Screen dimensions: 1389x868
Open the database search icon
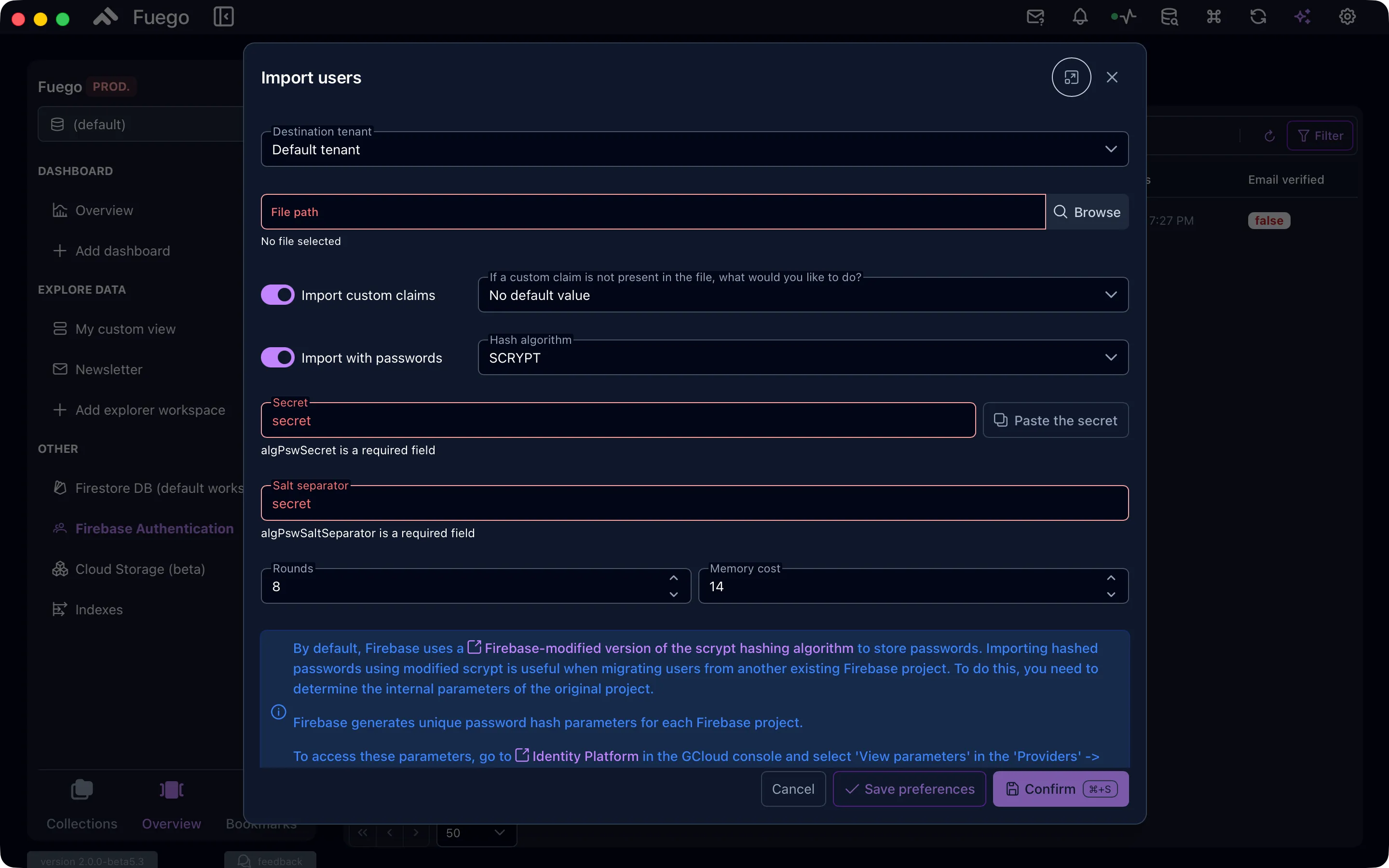point(1169,17)
